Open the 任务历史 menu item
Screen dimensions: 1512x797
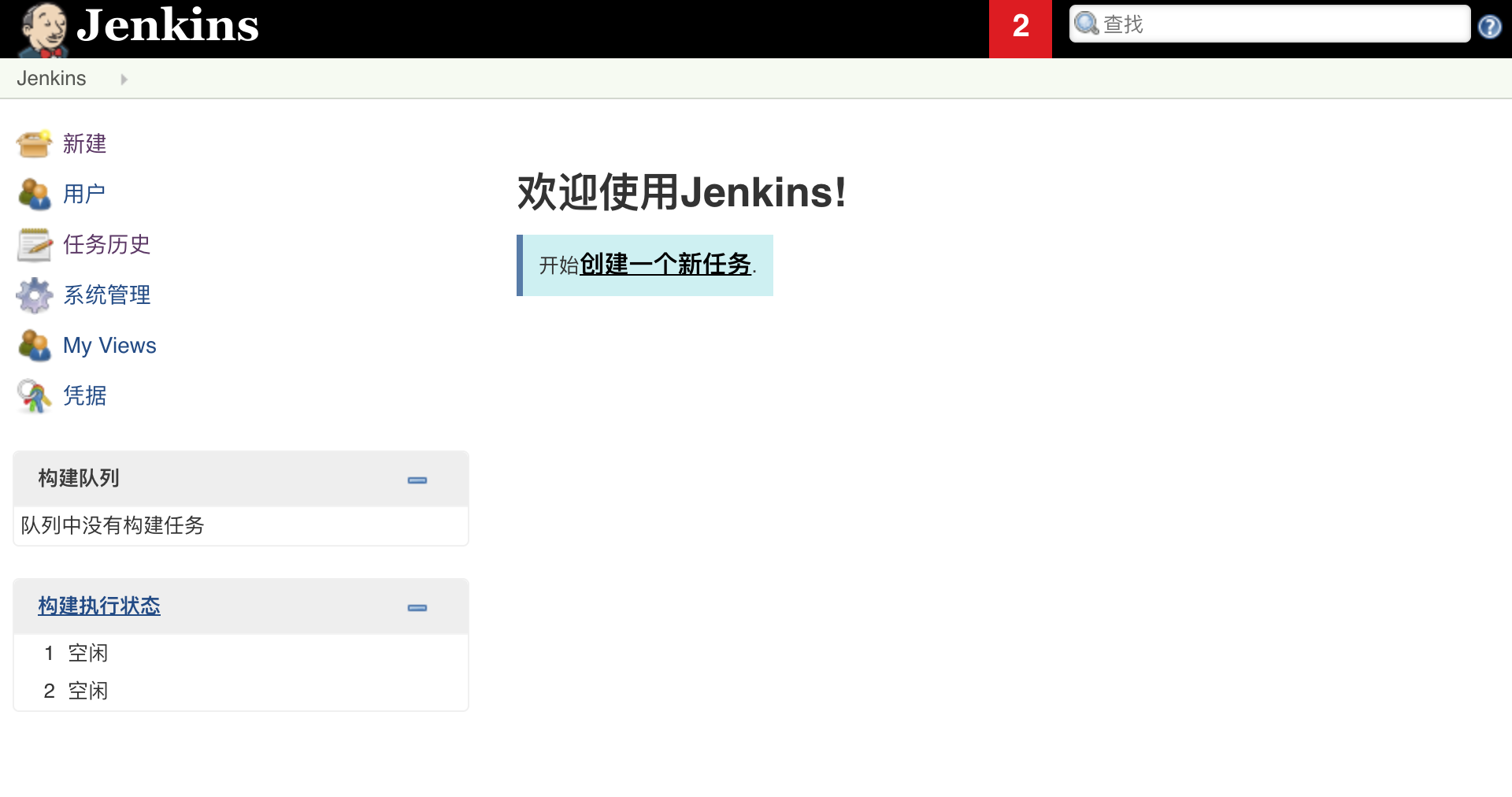click(106, 245)
